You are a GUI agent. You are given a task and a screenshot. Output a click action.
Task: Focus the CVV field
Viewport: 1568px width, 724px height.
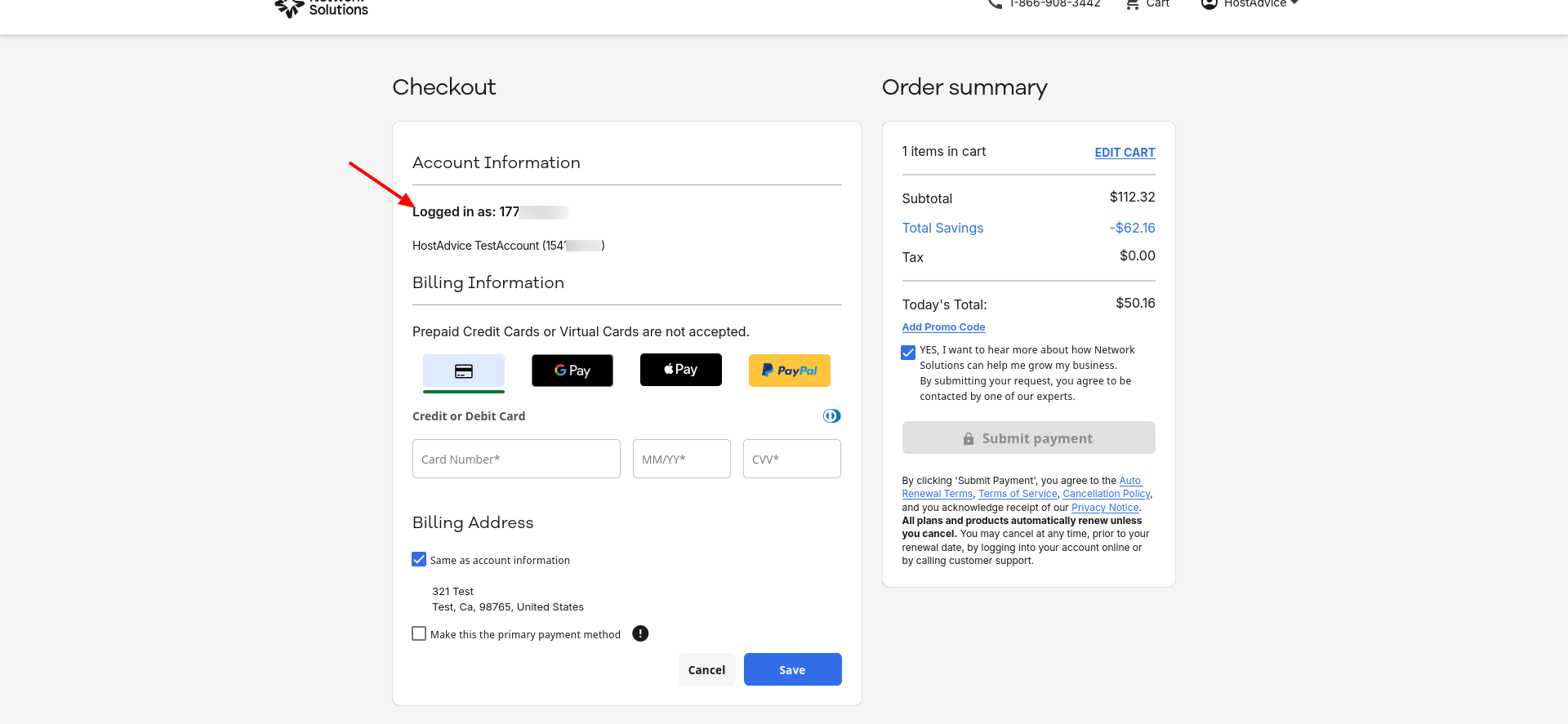coord(792,459)
